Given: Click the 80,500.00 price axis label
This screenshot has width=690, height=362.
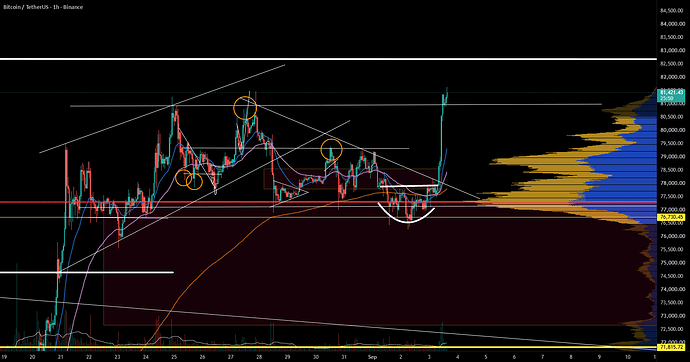Looking at the screenshot, I should point(673,117).
